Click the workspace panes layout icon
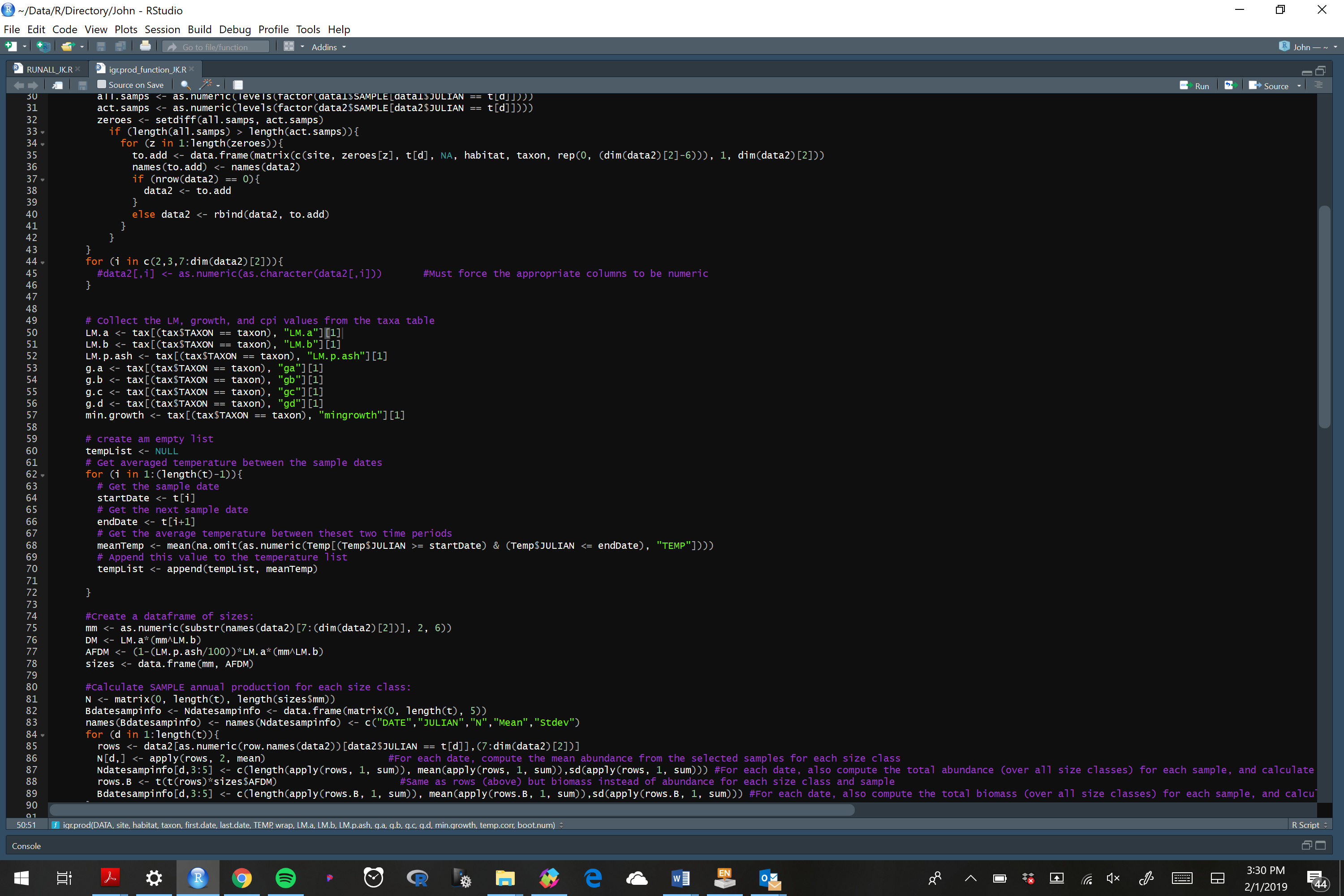 [x=289, y=47]
